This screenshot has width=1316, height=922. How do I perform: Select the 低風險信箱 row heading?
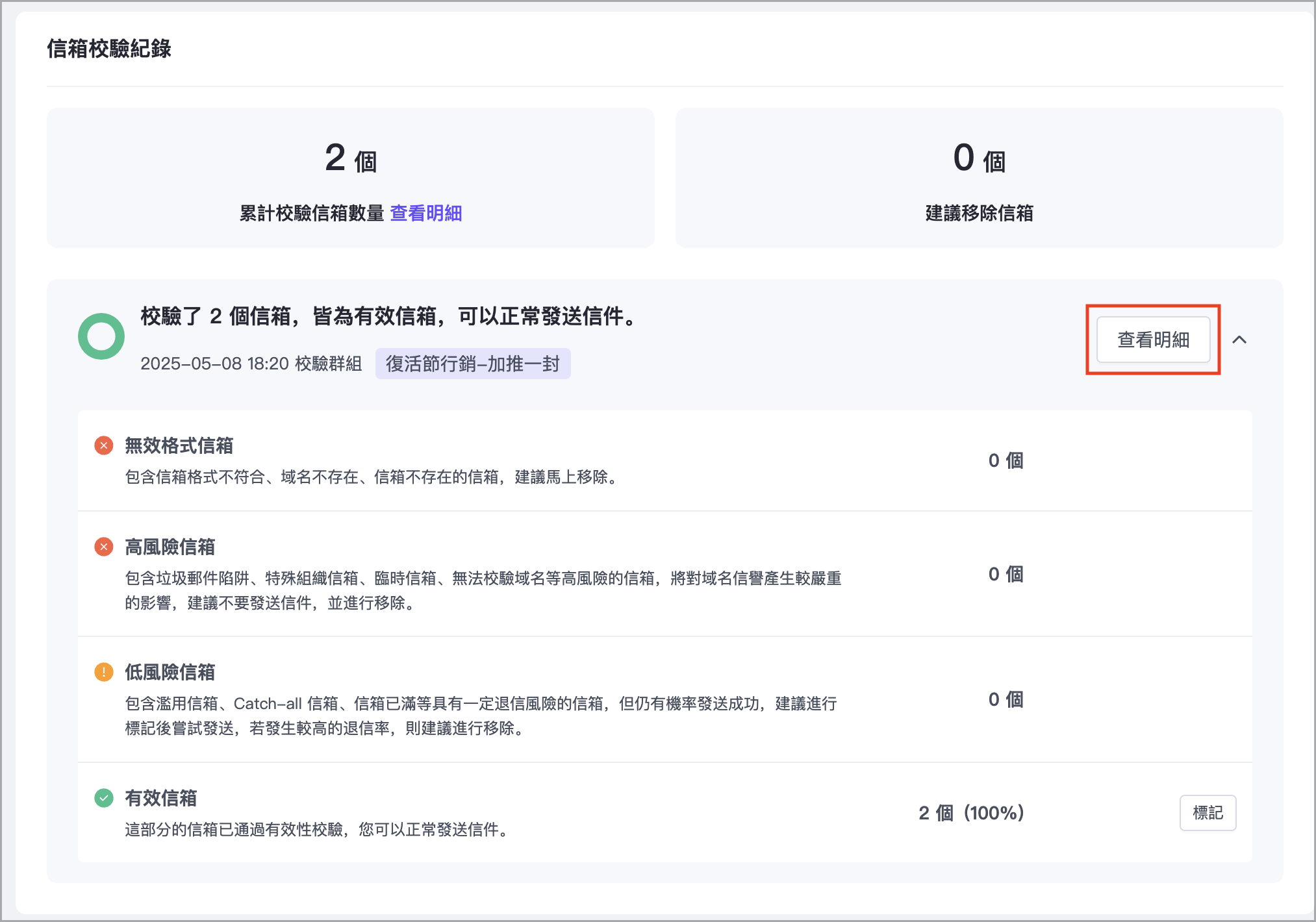(x=170, y=672)
